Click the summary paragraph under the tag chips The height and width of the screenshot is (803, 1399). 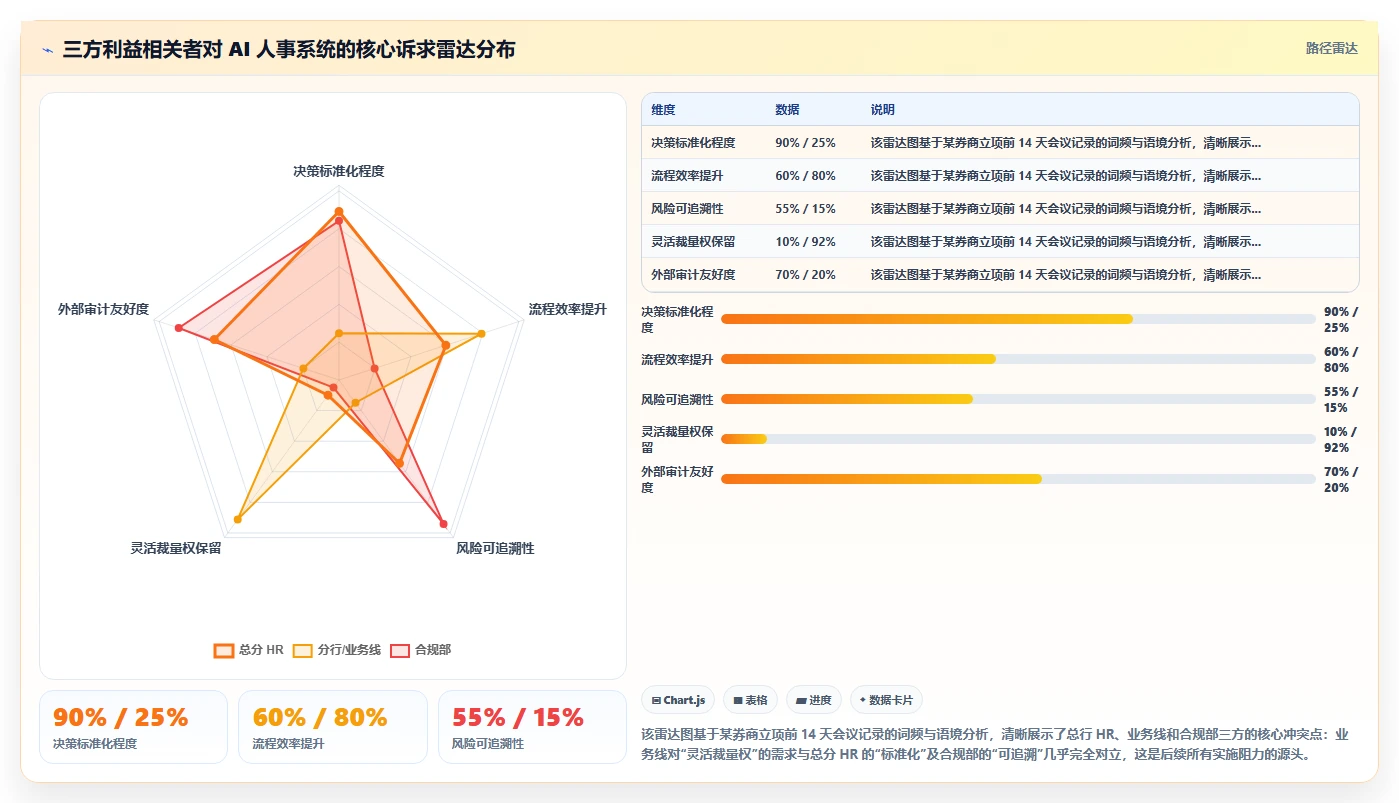click(x=995, y=744)
